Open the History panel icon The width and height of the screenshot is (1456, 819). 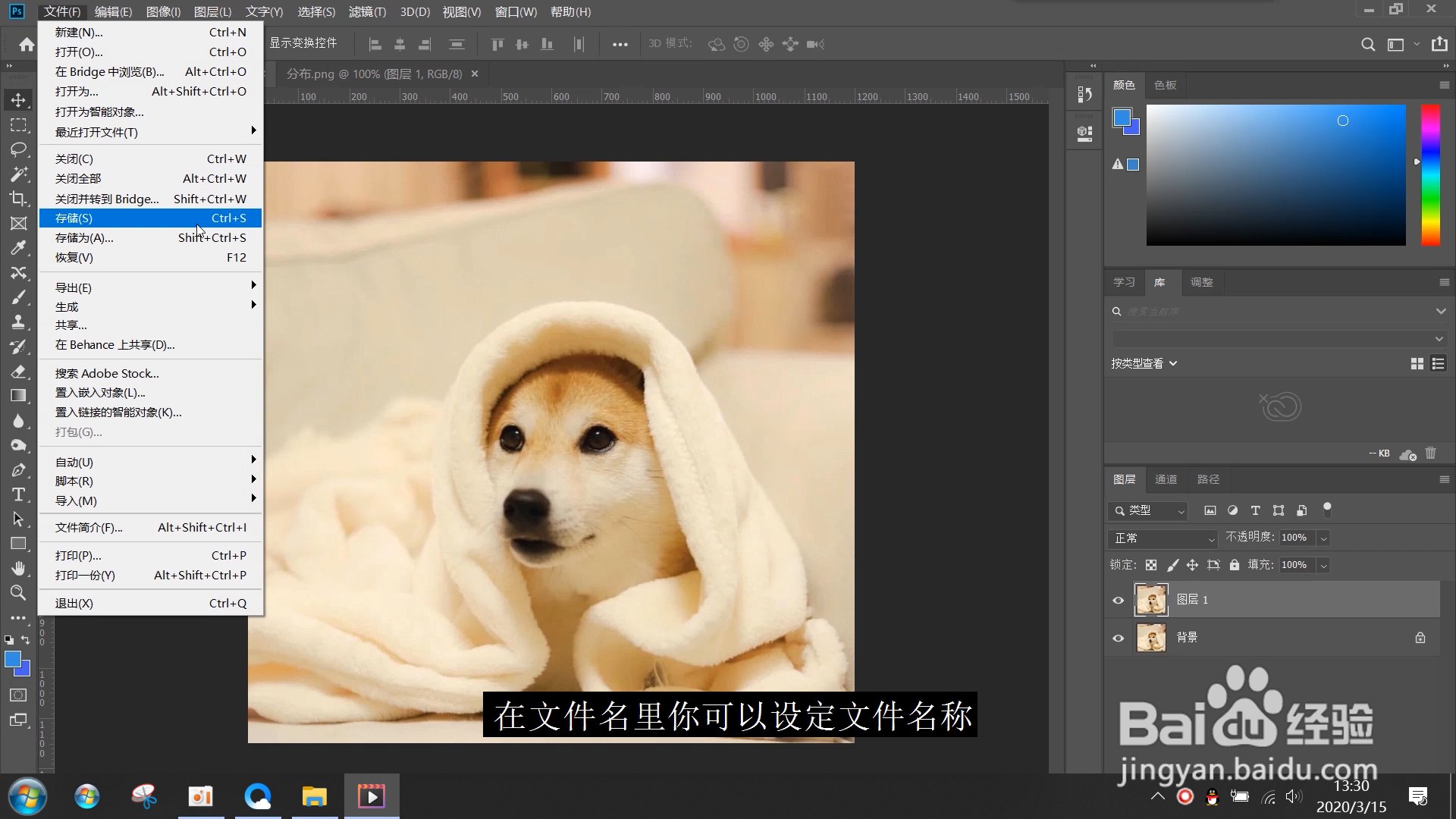(x=1084, y=94)
